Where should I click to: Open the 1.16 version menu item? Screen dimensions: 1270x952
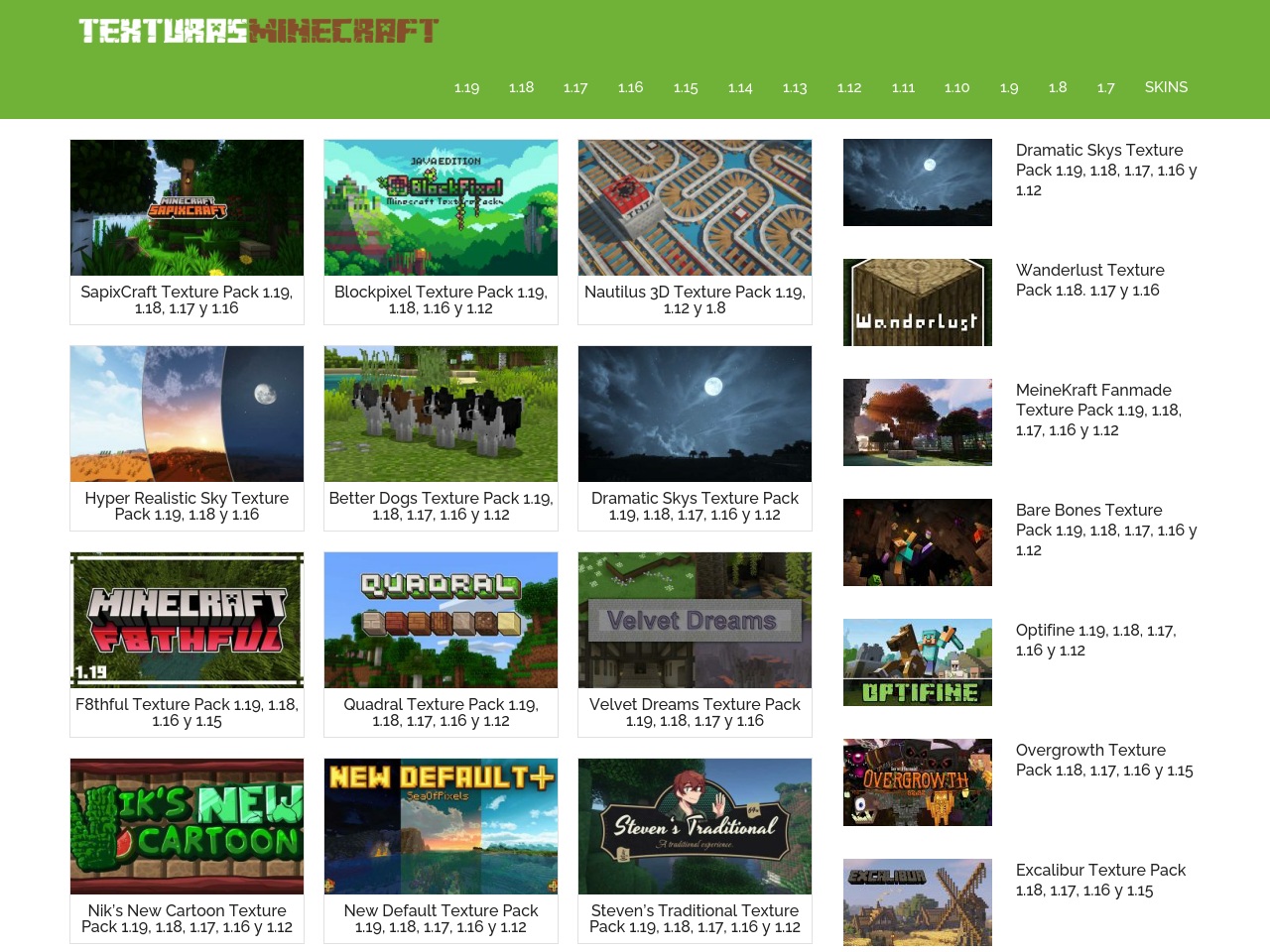[630, 87]
